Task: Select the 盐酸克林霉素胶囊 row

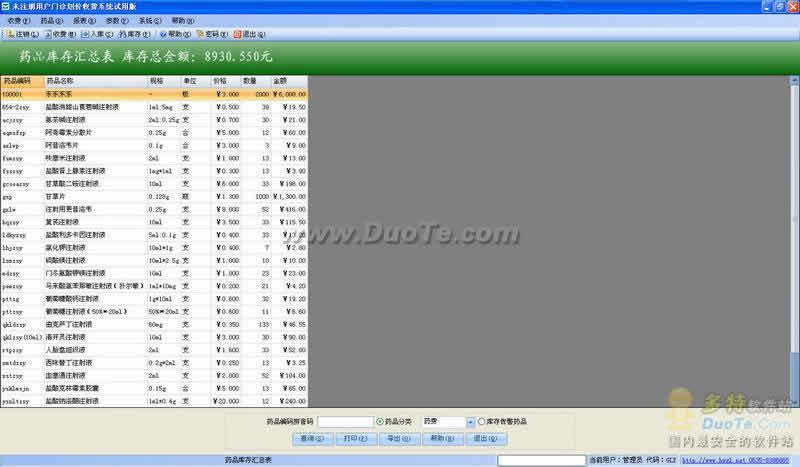Action: [x=154, y=388]
